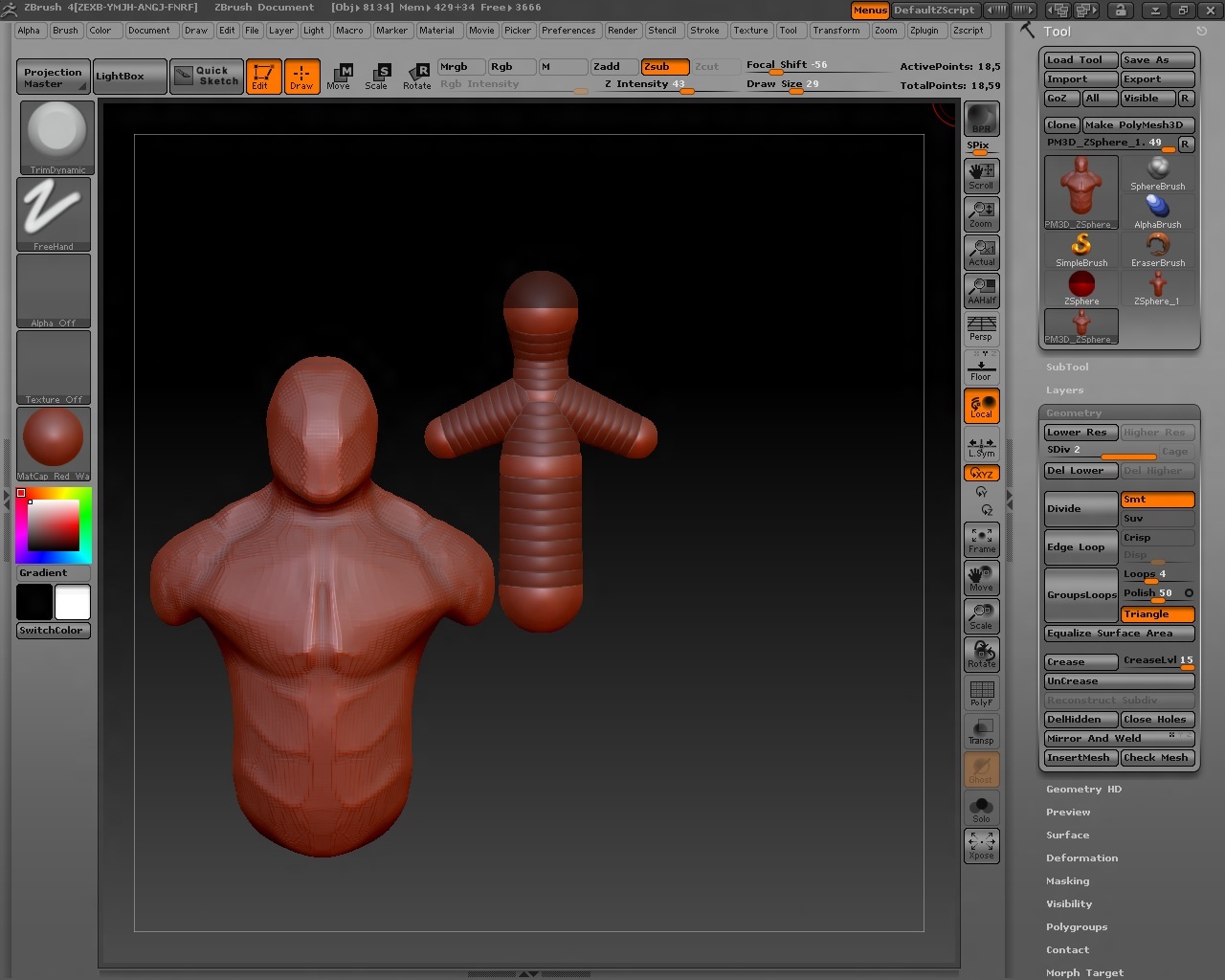Expand the Deformation section
Screen dimensions: 1225x980
(1081, 858)
